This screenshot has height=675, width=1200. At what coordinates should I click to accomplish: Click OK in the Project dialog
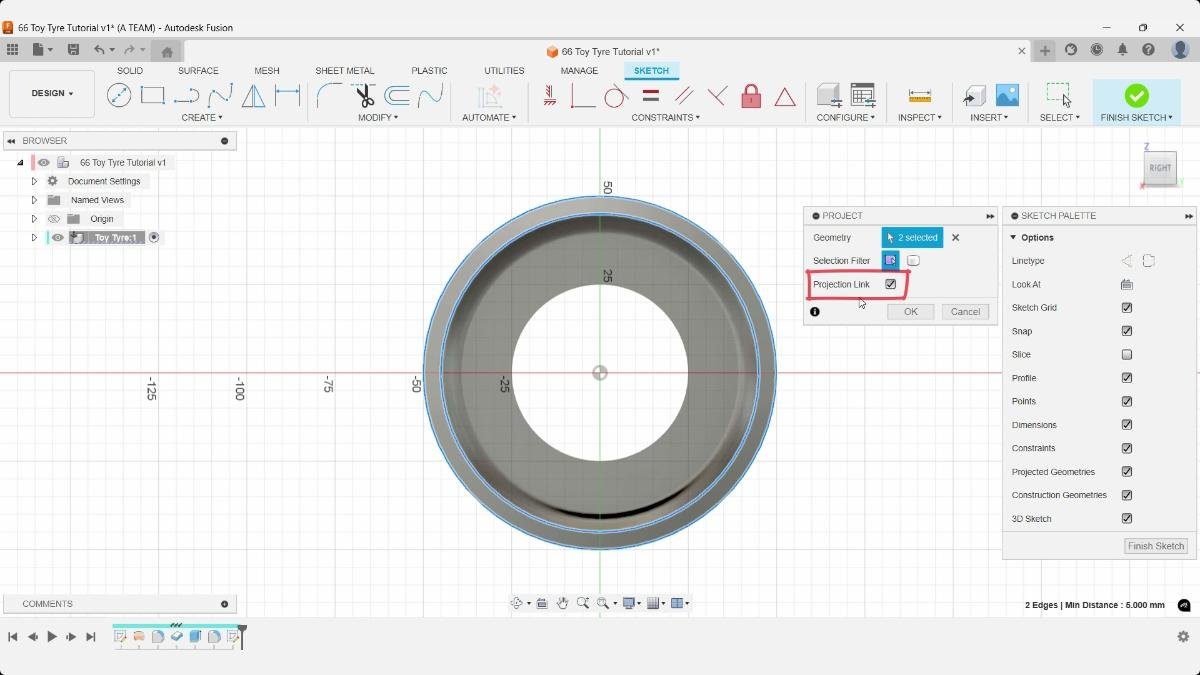[x=911, y=312]
